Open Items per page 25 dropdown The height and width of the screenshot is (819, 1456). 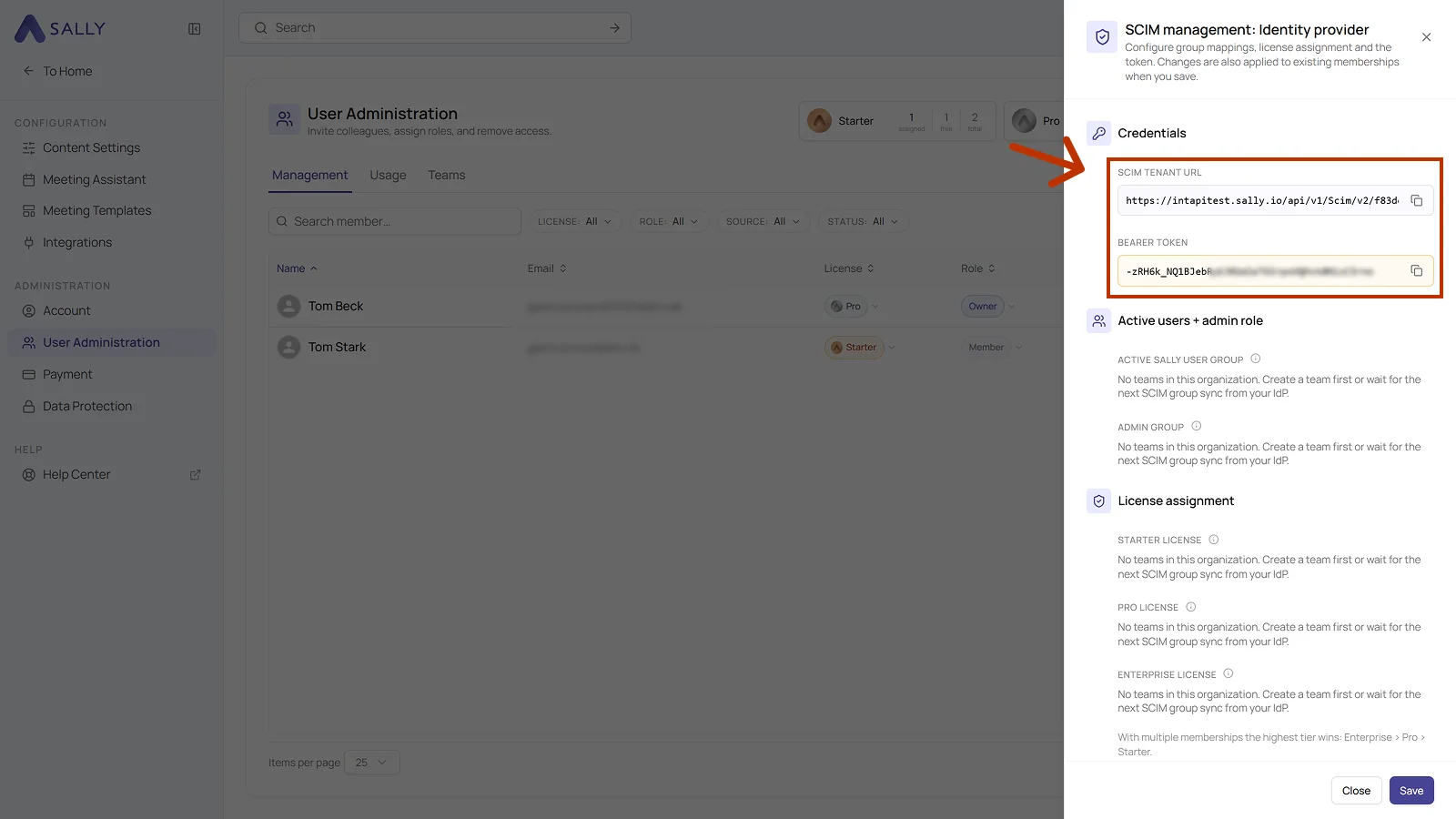pos(372,763)
